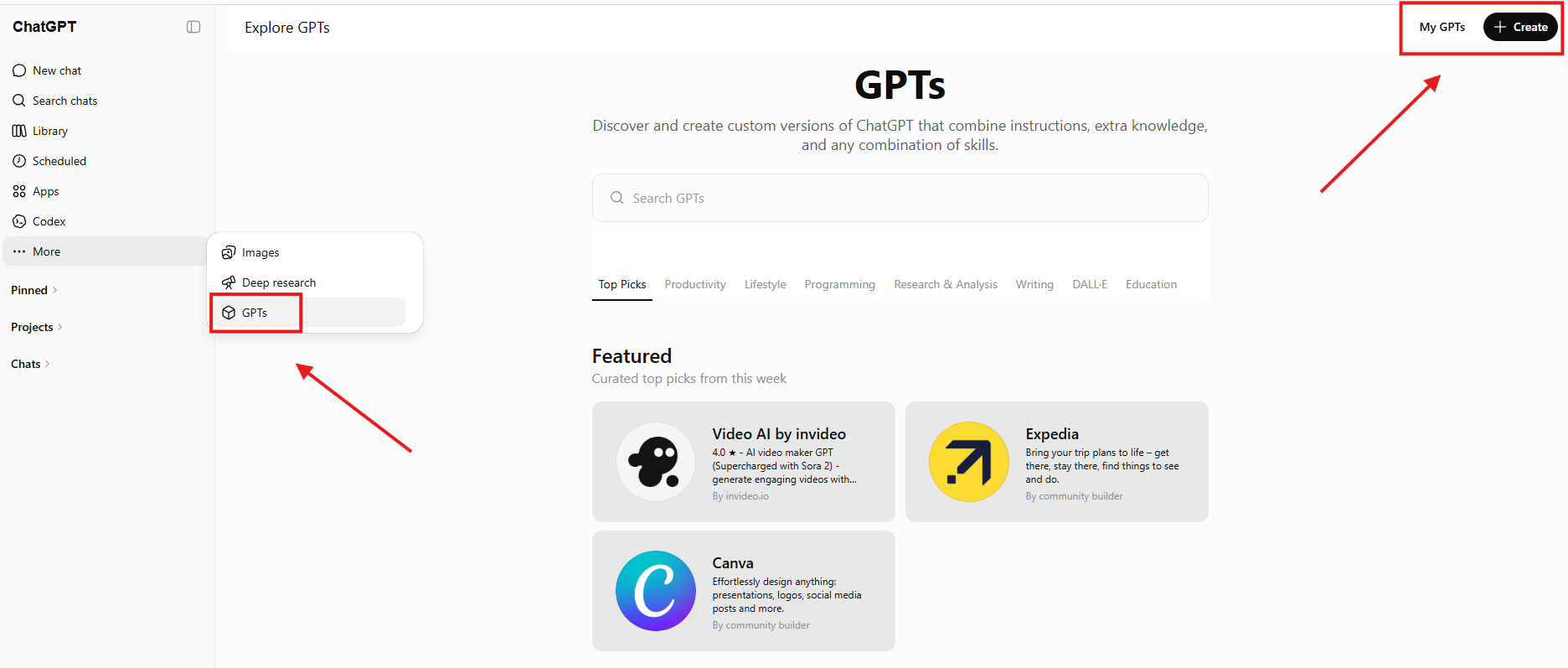Open the Canva GPT card title

tap(733, 563)
